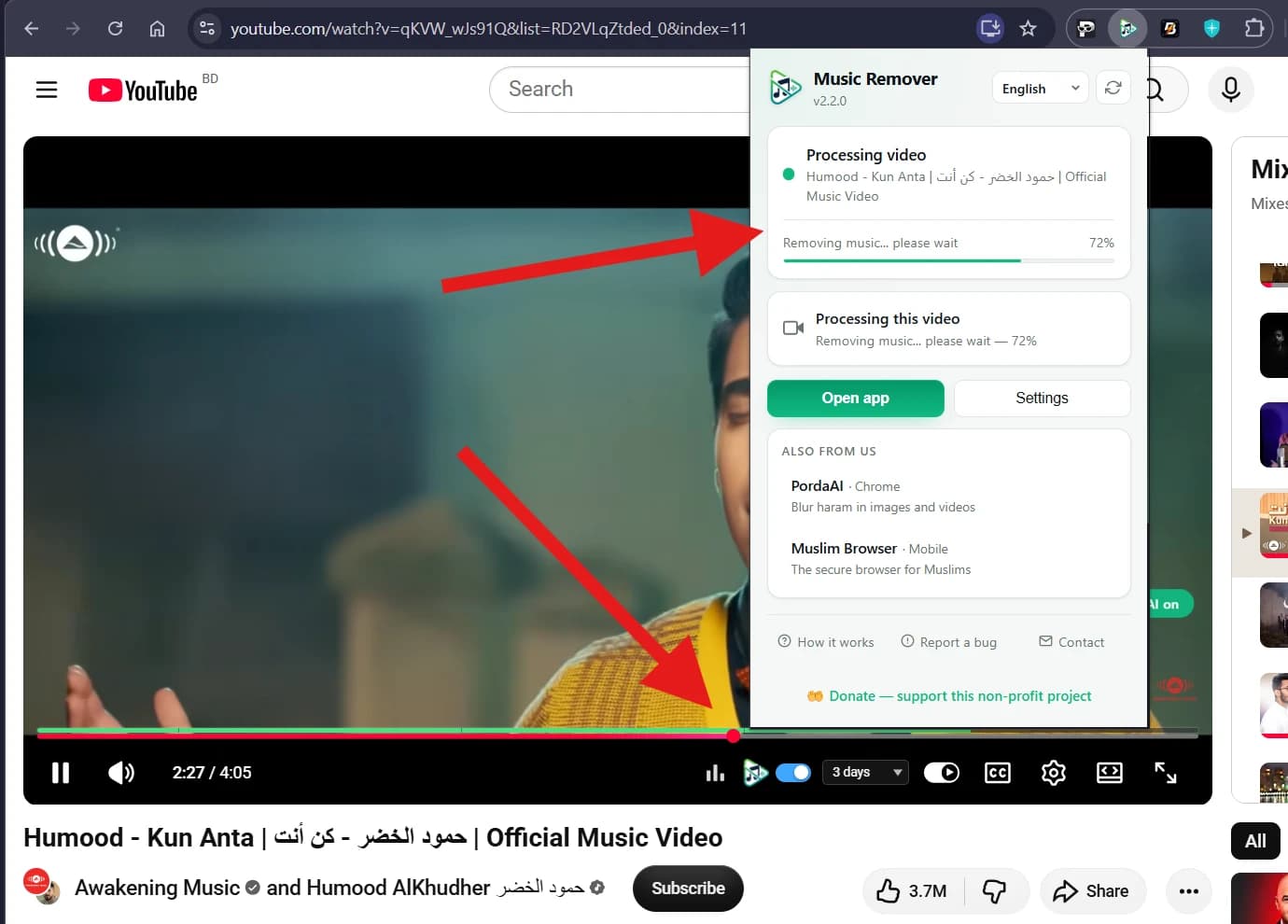
Task: Click the Processing this video card
Action: (948, 329)
